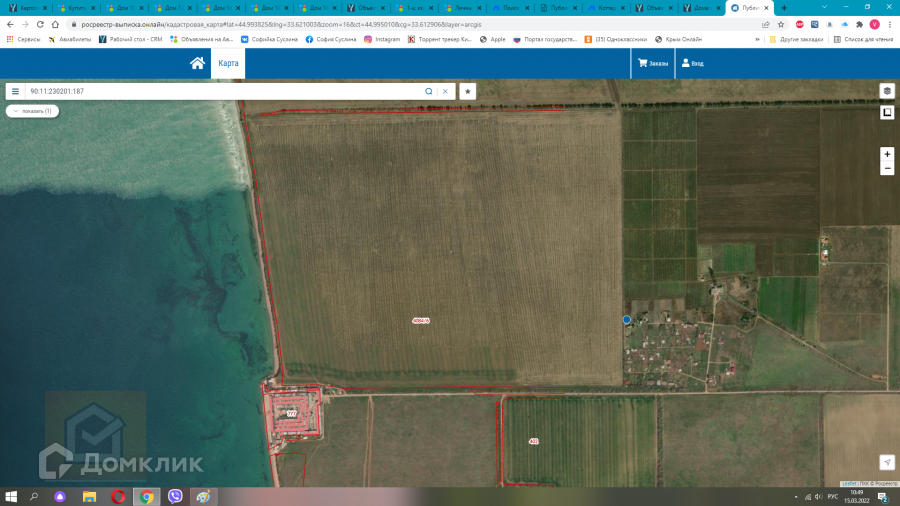Click the home icon in the blue header

pyautogui.click(x=197, y=63)
